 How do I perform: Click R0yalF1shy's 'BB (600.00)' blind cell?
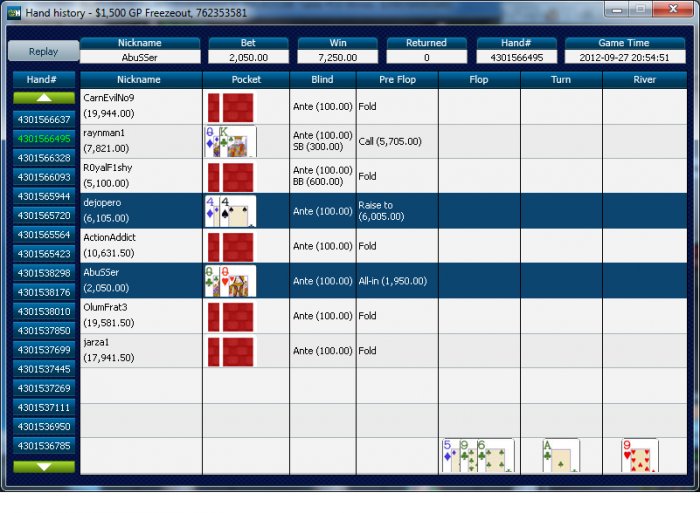(x=318, y=182)
